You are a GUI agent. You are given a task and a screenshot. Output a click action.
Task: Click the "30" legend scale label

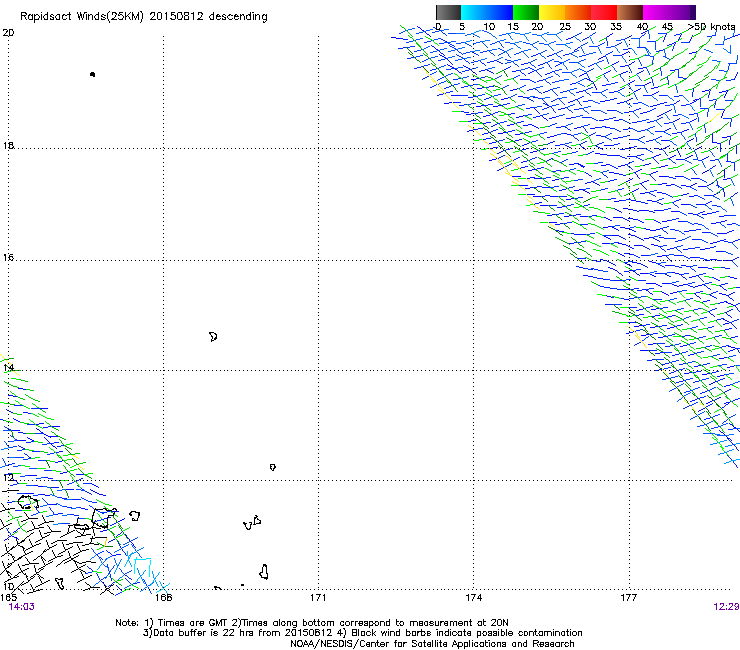pyautogui.click(x=590, y=27)
